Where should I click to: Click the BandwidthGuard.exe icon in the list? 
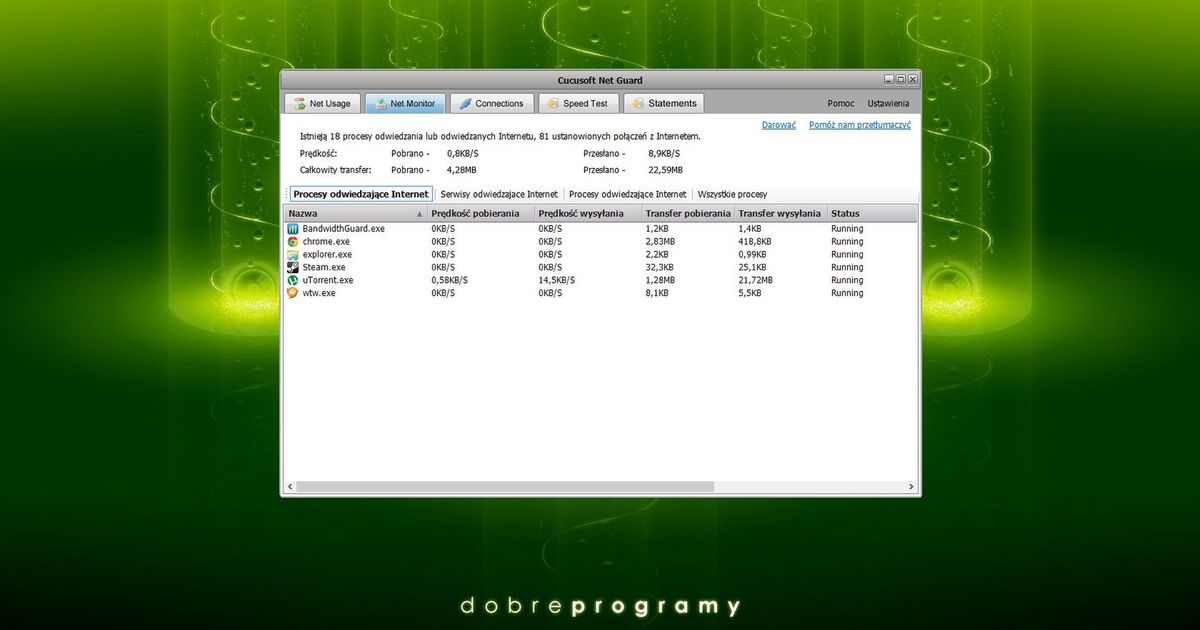coord(295,228)
